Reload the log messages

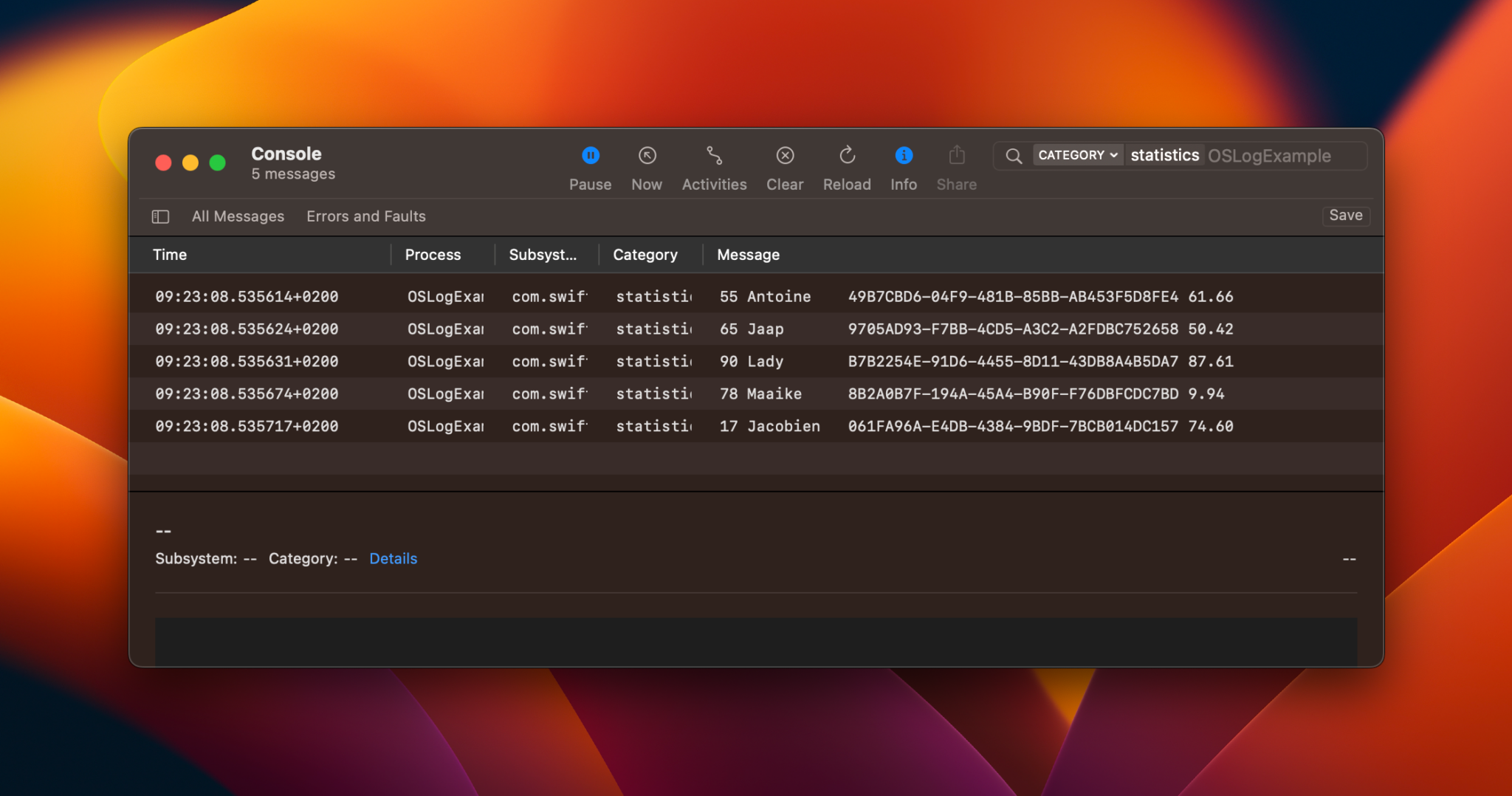pos(847,156)
